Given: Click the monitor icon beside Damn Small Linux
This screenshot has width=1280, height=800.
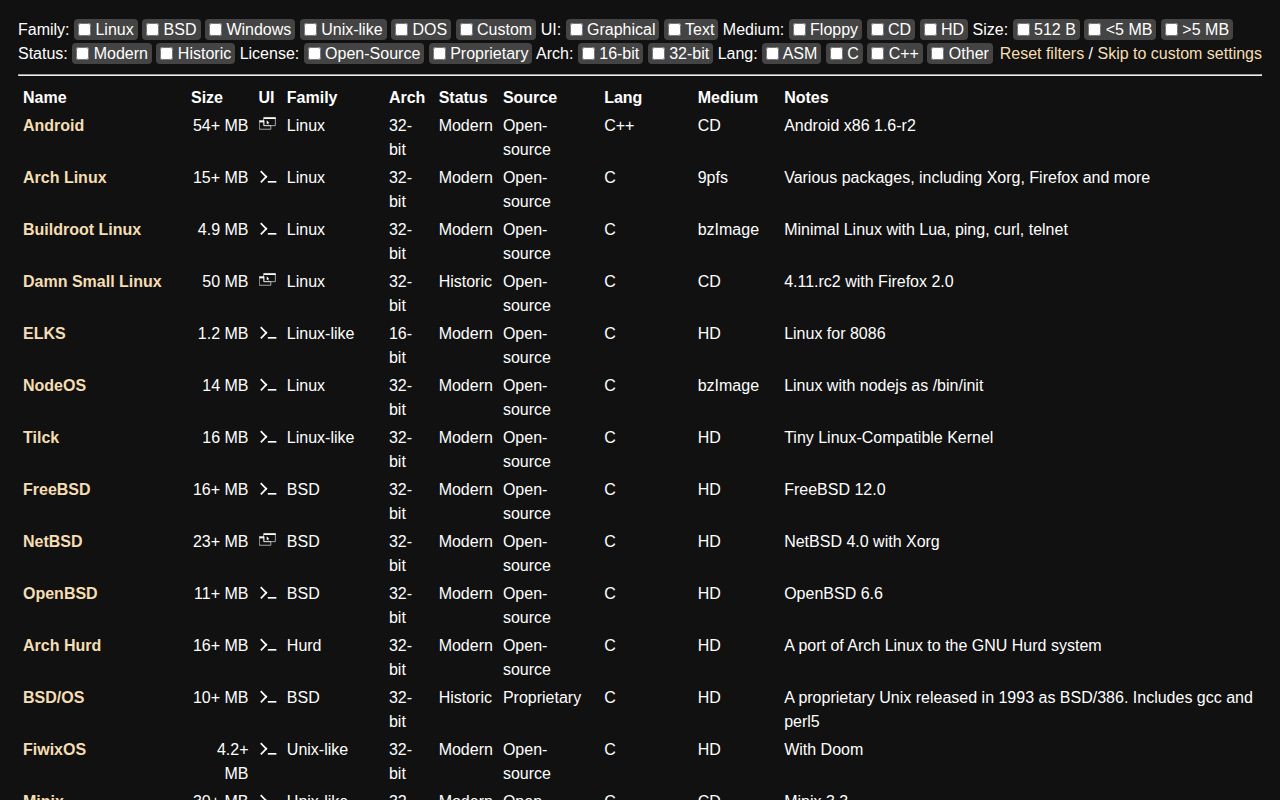Looking at the screenshot, I should 266,279.
